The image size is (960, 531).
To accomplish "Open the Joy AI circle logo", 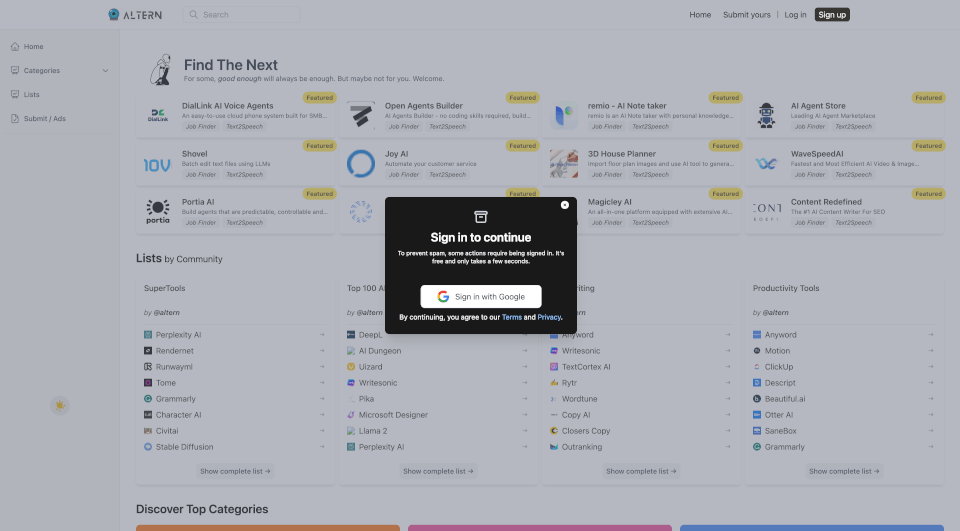I will (x=361, y=164).
